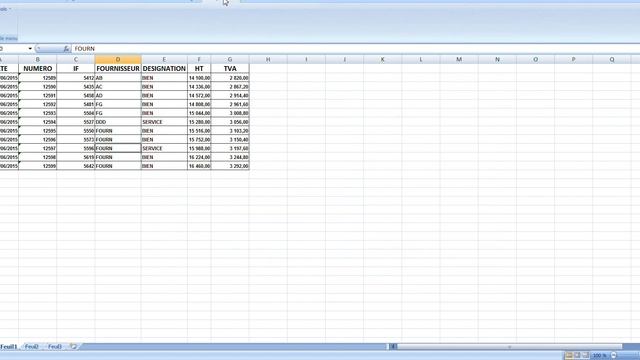This screenshot has width=640, height=360.
Task: Select the DESIGNATION header cell
Action: click(x=164, y=69)
